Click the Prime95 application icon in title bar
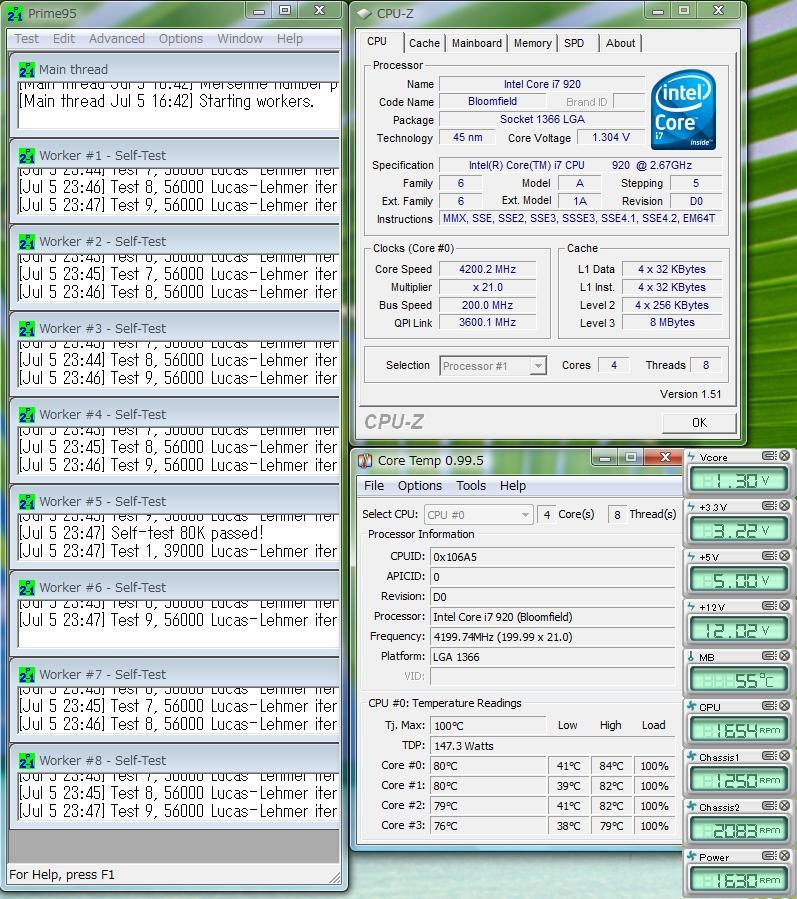Image resolution: width=797 pixels, height=899 pixels. pos(14,13)
